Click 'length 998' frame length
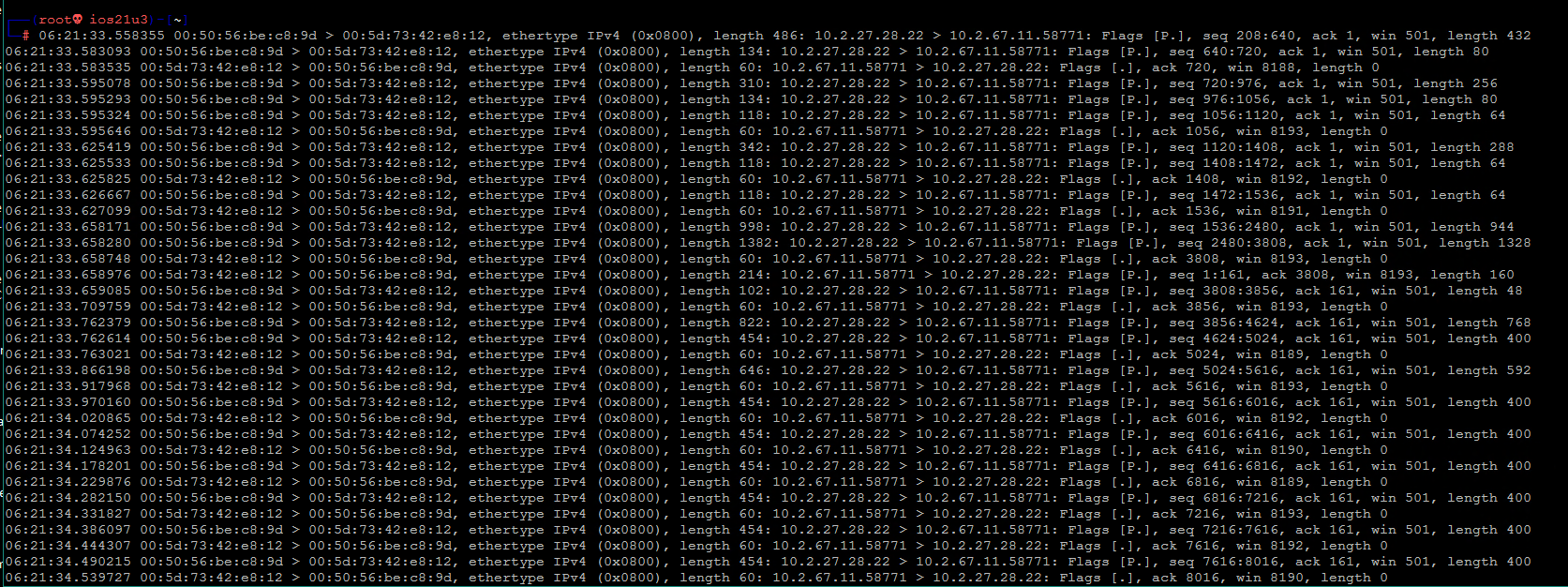The width and height of the screenshot is (1568, 587). pos(721,227)
